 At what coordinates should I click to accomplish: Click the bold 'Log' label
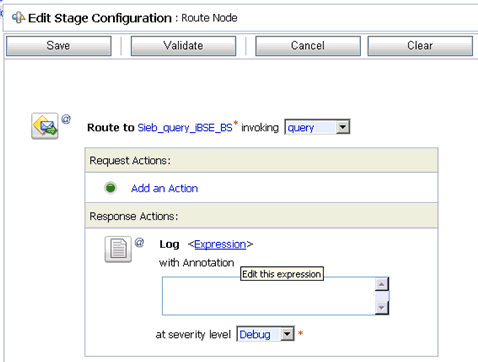tap(169, 245)
